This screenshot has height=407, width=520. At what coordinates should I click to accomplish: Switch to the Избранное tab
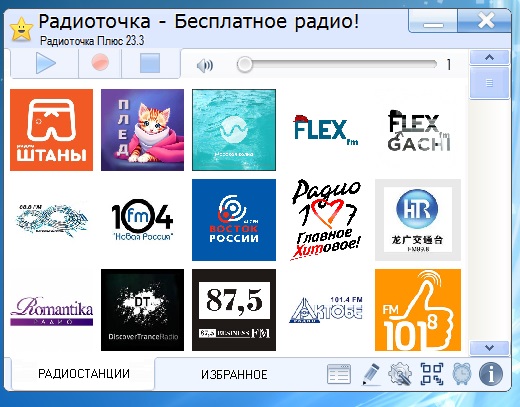(234, 375)
